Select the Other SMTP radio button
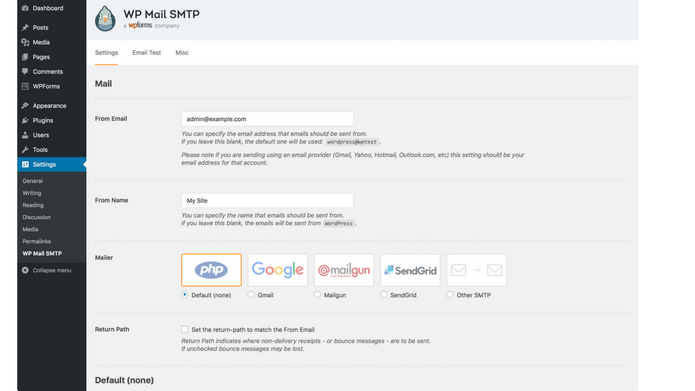 point(450,294)
